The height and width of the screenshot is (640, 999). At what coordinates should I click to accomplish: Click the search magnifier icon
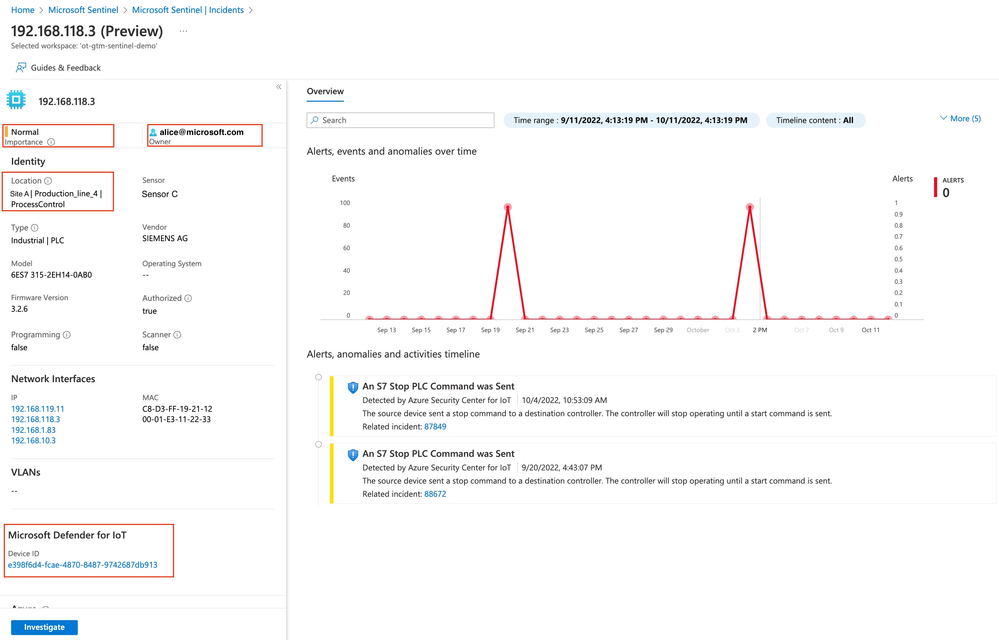pos(315,120)
